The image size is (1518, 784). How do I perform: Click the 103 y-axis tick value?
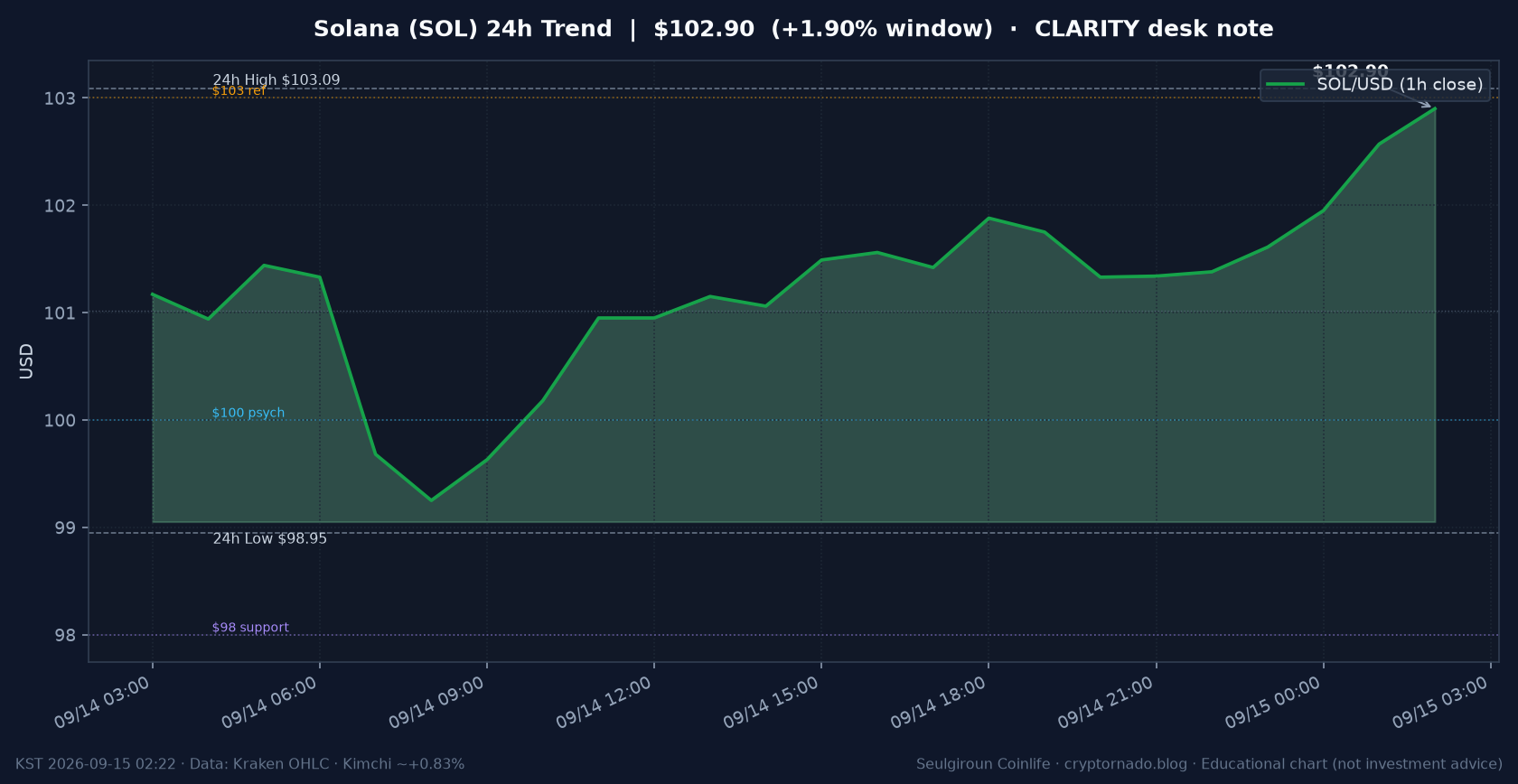61,98
